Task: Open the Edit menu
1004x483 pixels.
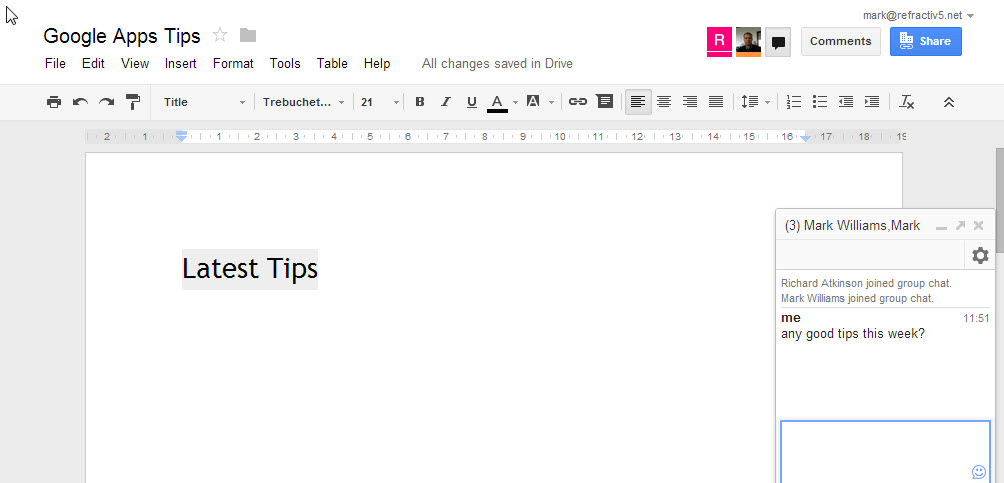Action: (93, 63)
